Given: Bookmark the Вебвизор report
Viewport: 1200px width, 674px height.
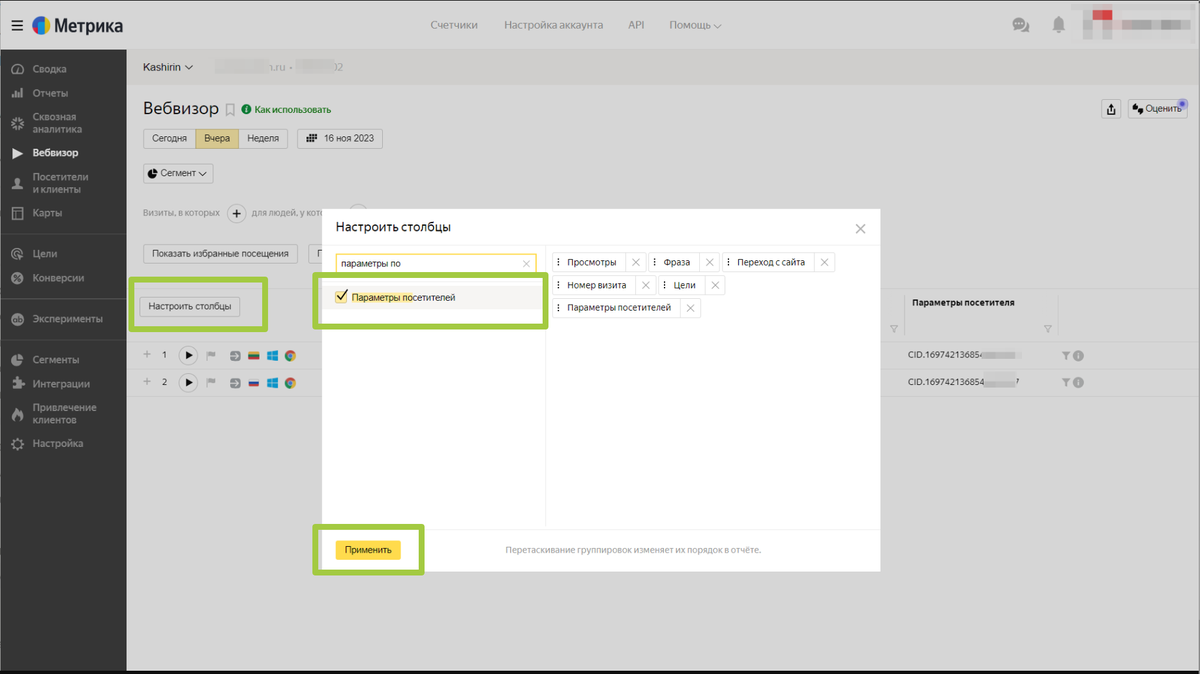Looking at the screenshot, I should tap(230, 109).
